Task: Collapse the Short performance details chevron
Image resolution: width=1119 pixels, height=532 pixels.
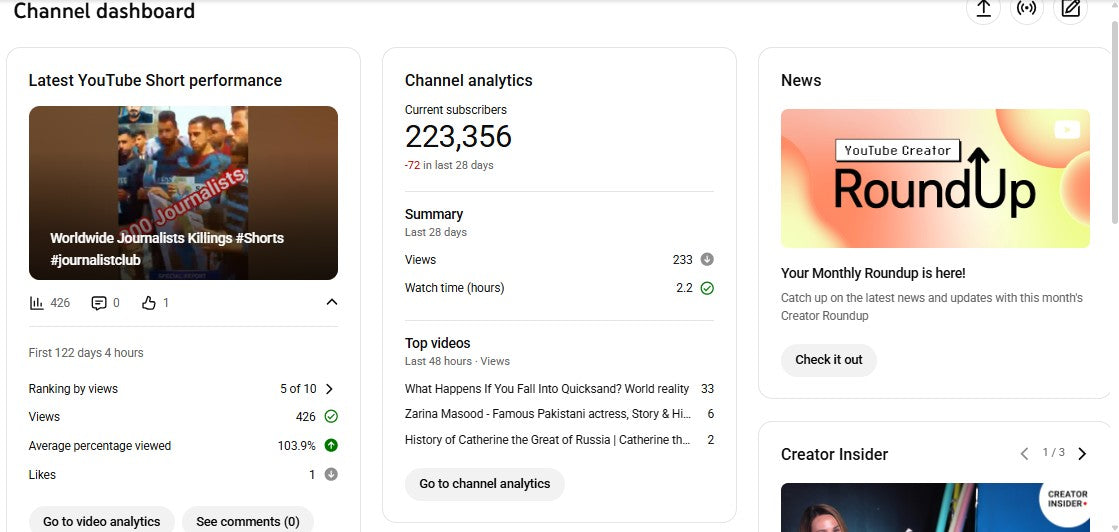Action: pyautogui.click(x=332, y=303)
